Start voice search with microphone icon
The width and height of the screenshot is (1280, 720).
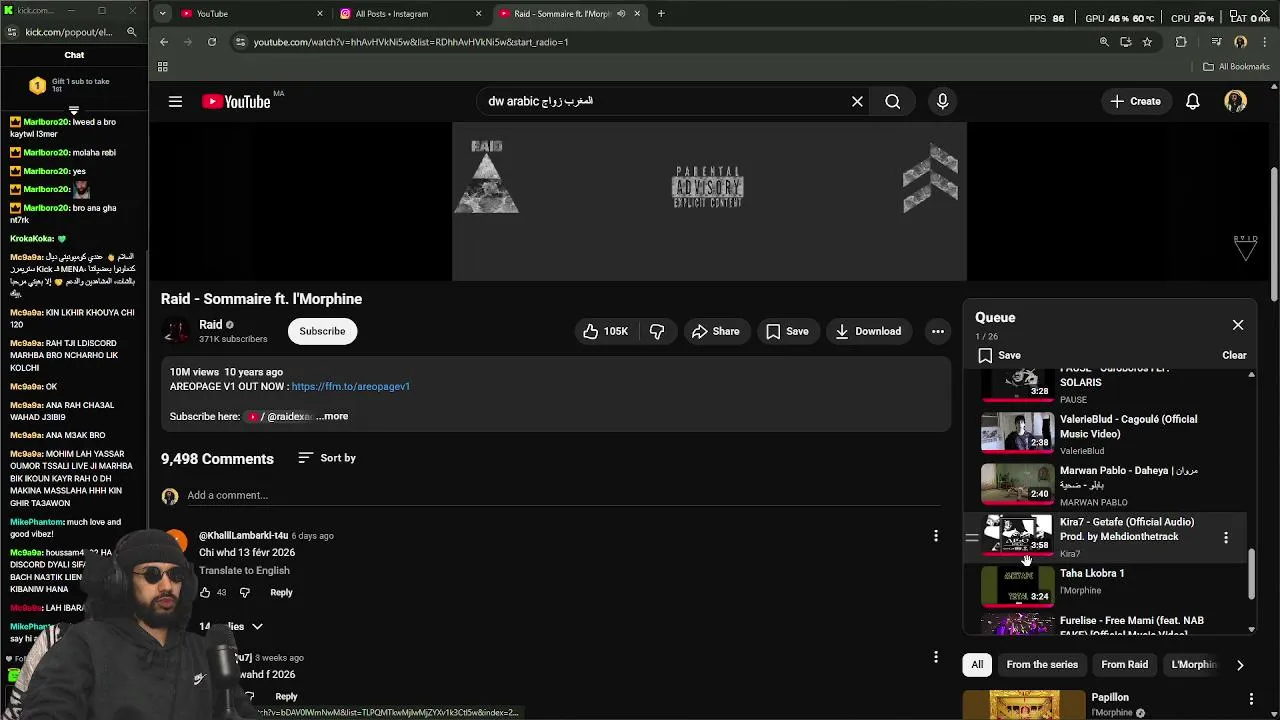pos(942,101)
